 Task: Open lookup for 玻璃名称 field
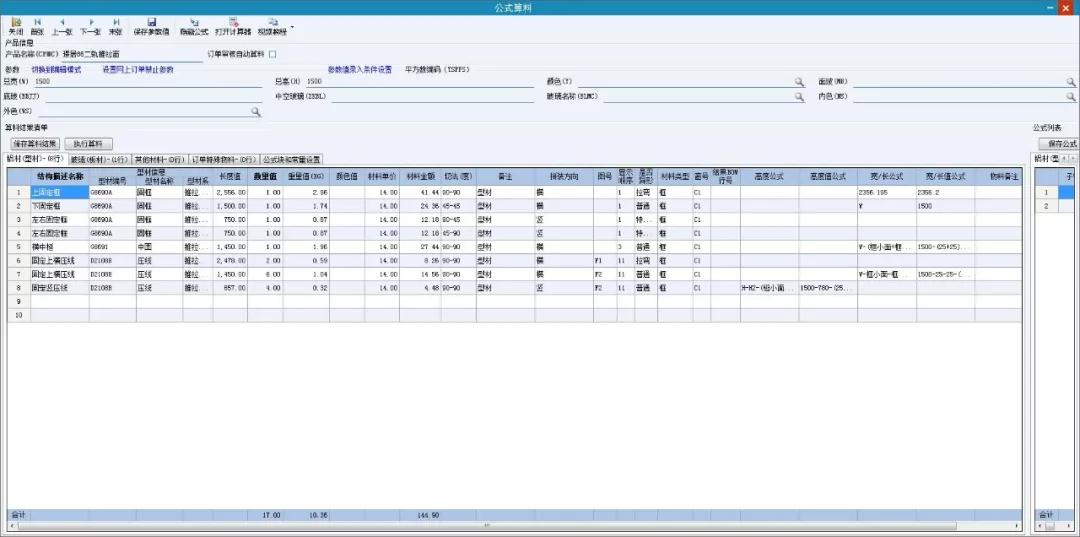point(799,97)
